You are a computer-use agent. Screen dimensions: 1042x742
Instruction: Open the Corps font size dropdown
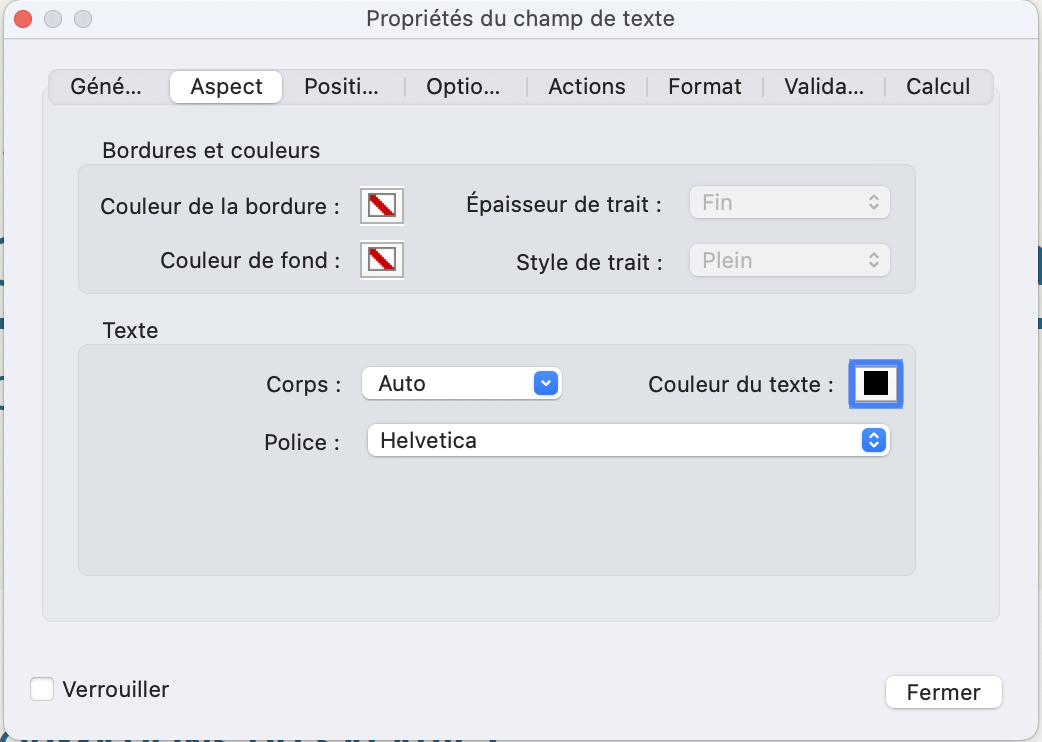click(462, 383)
